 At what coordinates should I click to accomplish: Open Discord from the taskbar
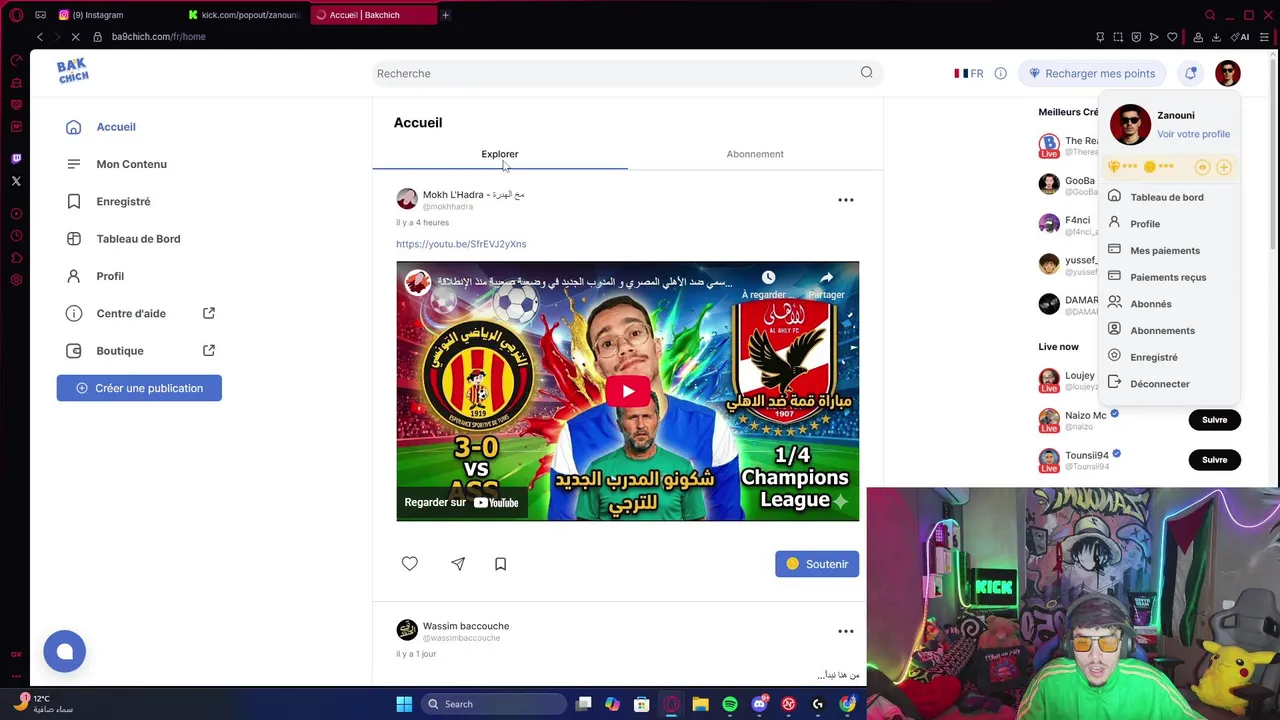[760, 704]
